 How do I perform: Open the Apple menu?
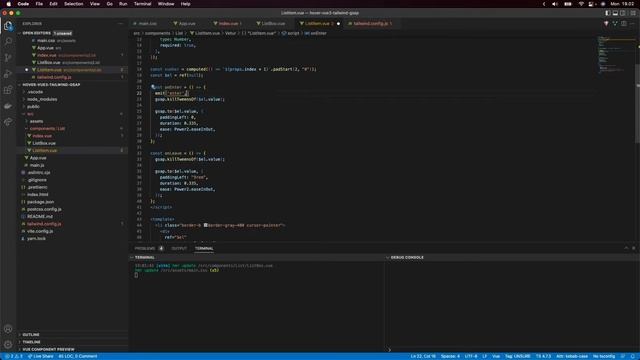click(x=9, y=4)
